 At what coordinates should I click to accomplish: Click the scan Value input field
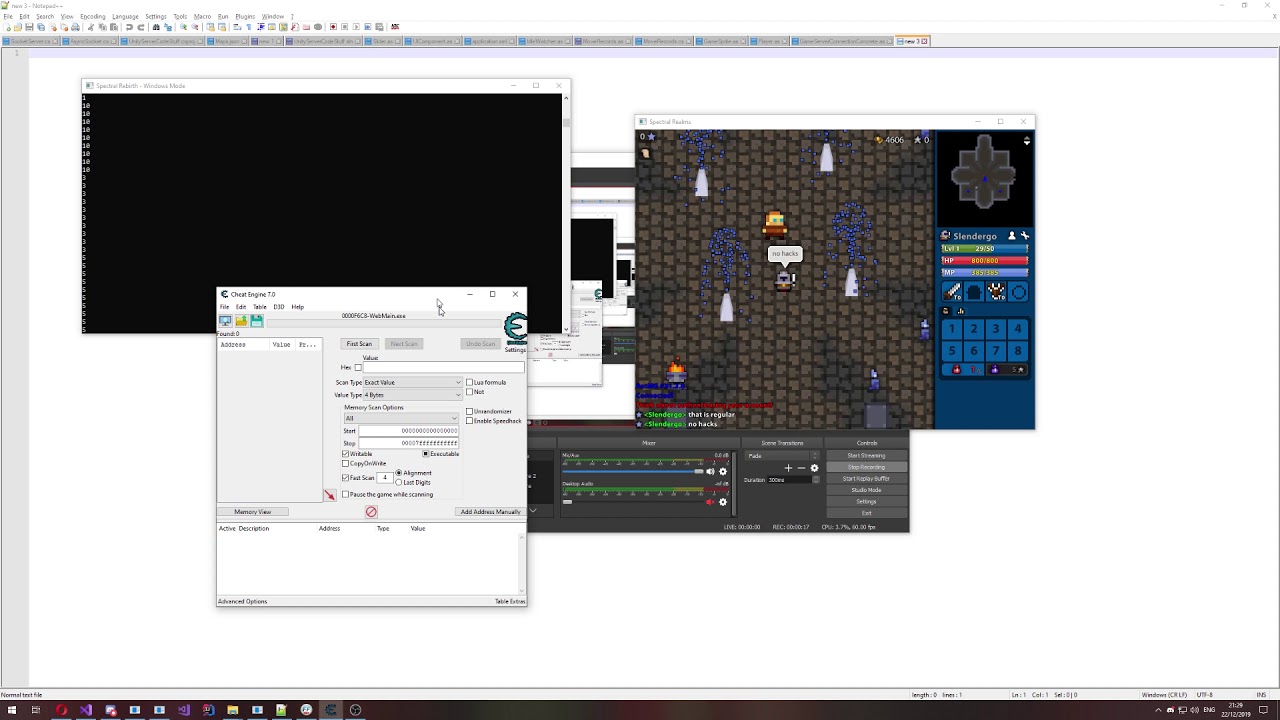tap(444, 367)
